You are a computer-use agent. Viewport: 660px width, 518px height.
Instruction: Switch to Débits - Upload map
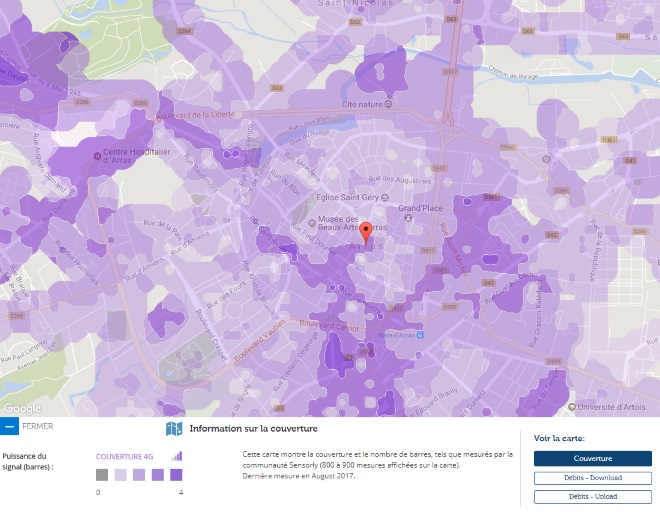(x=592, y=496)
